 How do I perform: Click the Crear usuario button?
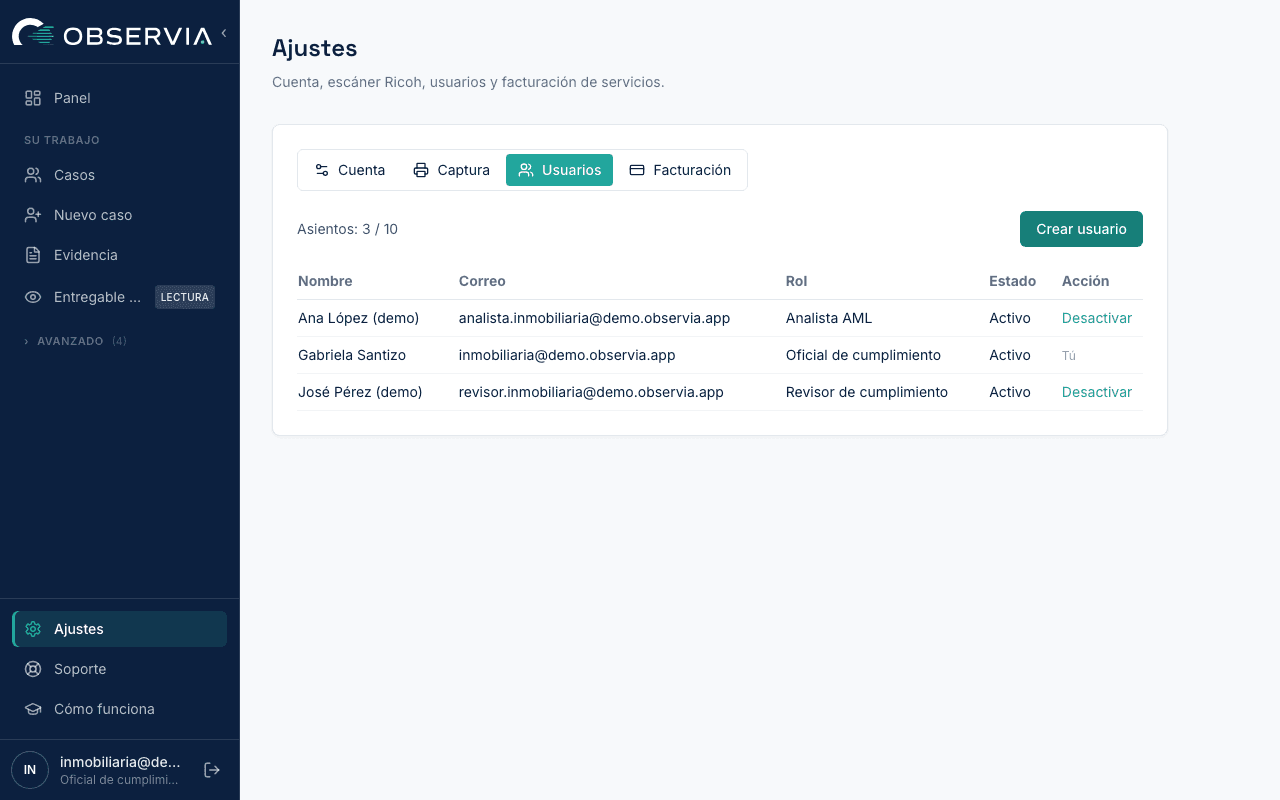(x=1081, y=229)
